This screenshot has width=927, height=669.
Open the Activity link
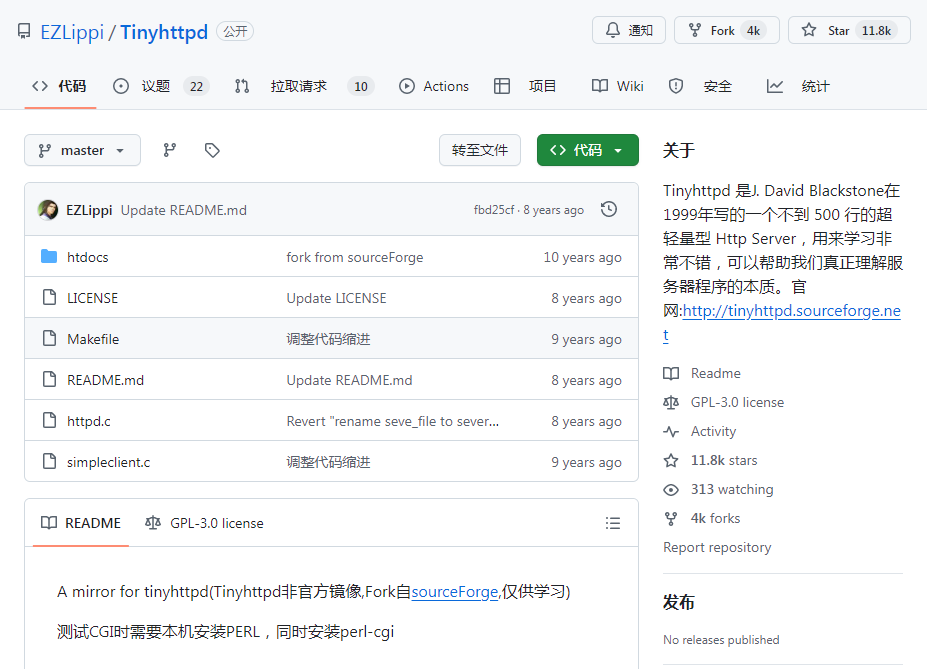pos(700,431)
